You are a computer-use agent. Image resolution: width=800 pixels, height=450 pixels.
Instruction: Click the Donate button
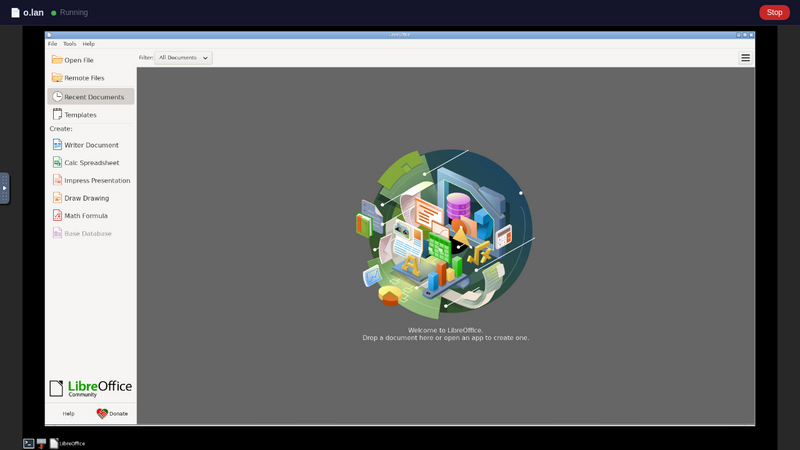pyautogui.click(x=112, y=414)
